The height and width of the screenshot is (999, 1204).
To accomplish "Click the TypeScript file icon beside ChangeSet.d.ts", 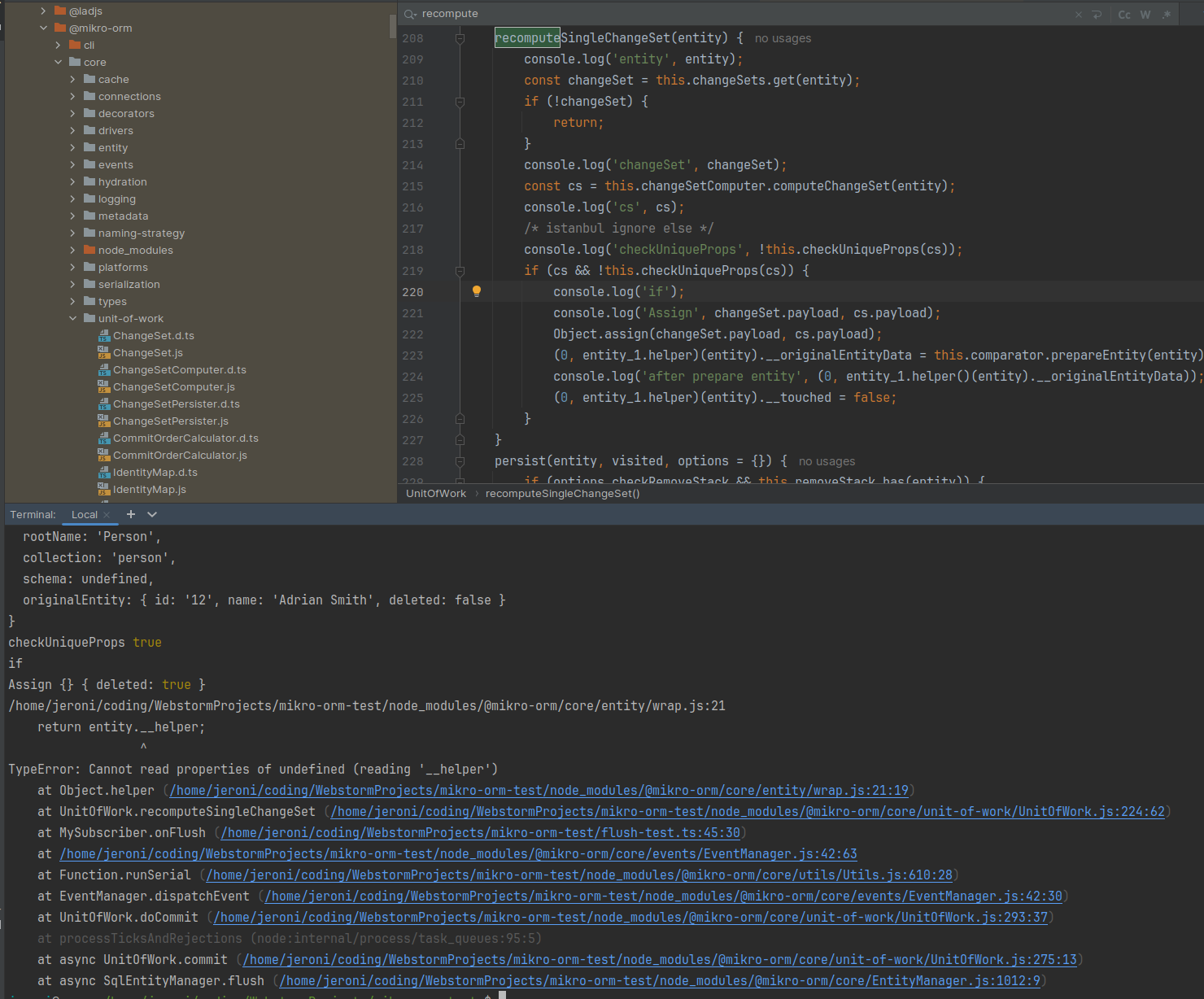I will click(104, 335).
